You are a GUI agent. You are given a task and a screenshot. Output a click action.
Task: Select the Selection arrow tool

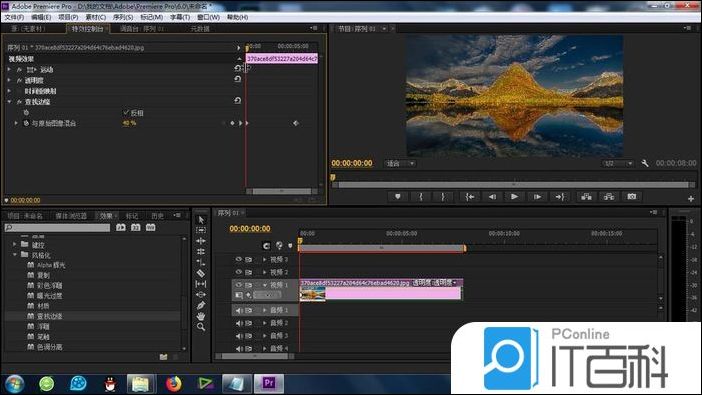(201, 219)
